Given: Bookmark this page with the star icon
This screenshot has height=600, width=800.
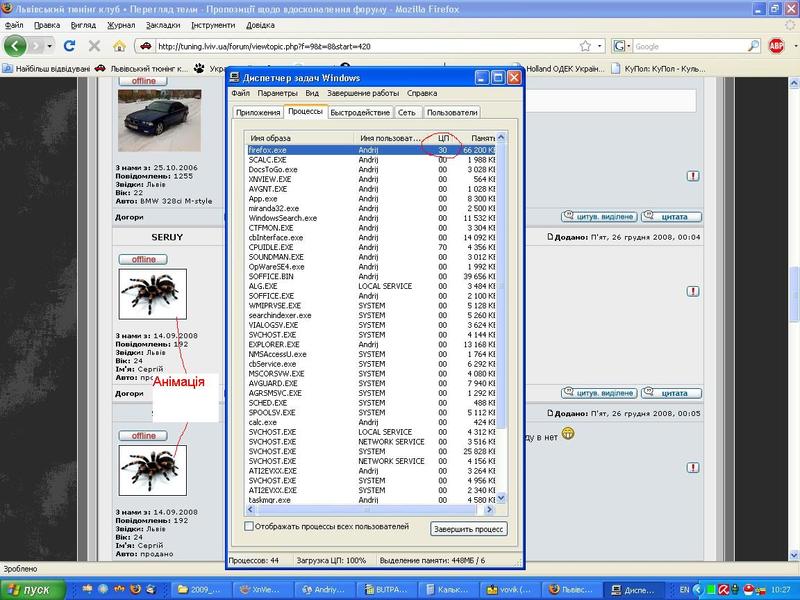Looking at the screenshot, I should tap(585, 46).
